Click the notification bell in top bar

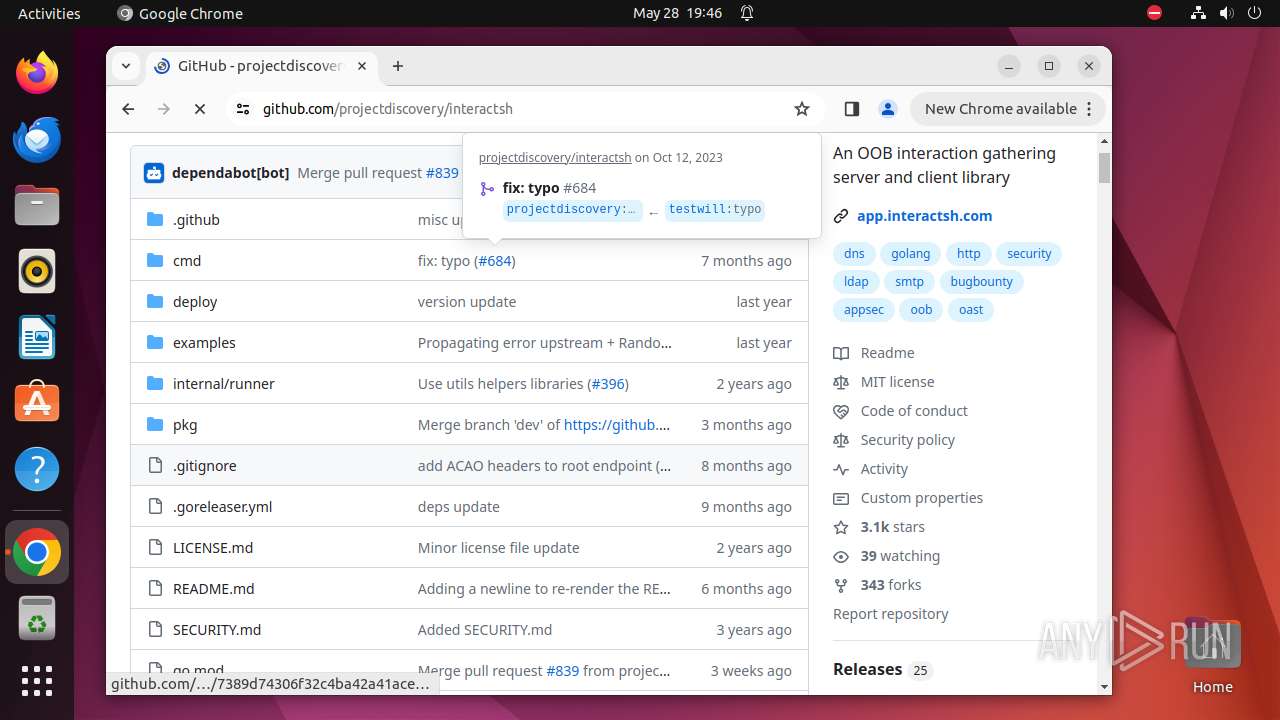pyautogui.click(x=747, y=13)
